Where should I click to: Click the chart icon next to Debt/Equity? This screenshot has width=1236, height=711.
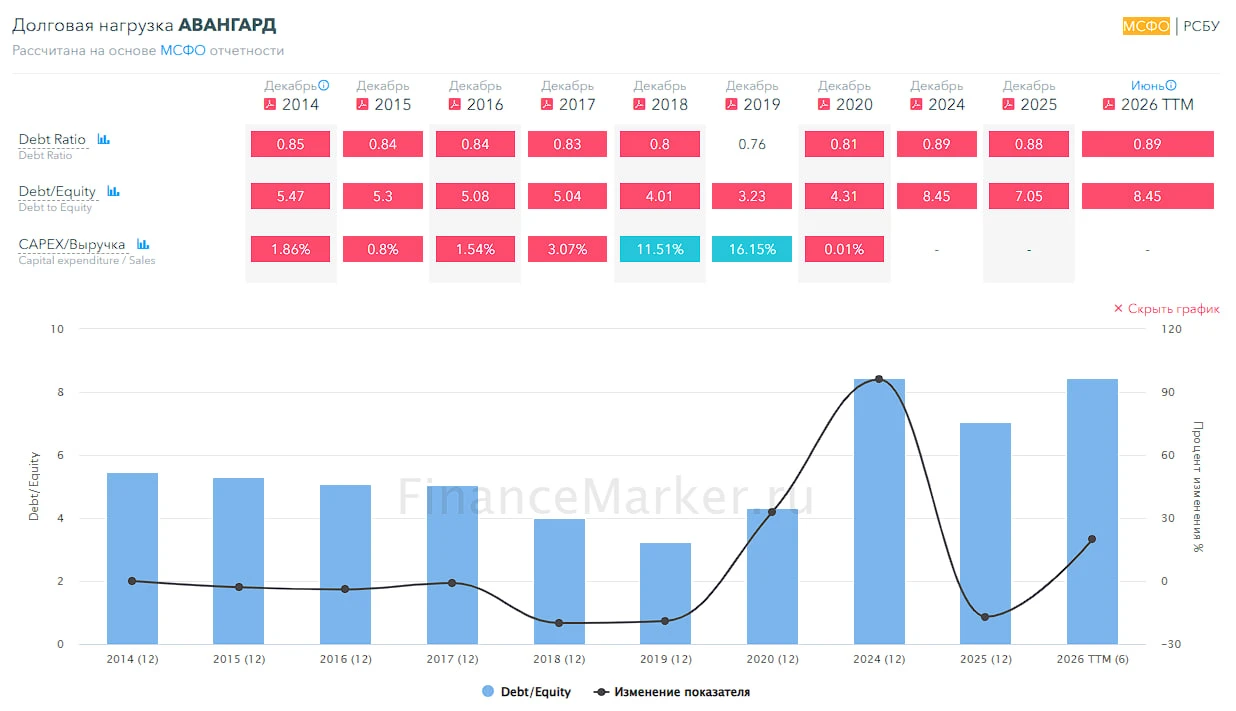113,191
